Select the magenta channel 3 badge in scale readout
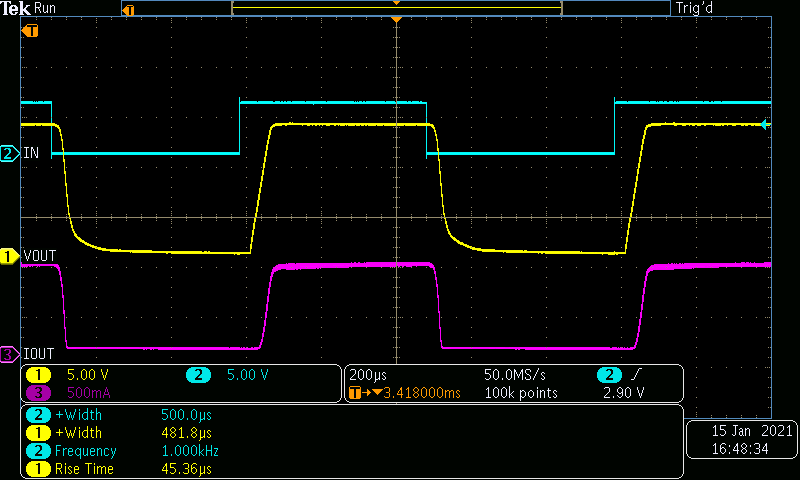 (38, 393)
